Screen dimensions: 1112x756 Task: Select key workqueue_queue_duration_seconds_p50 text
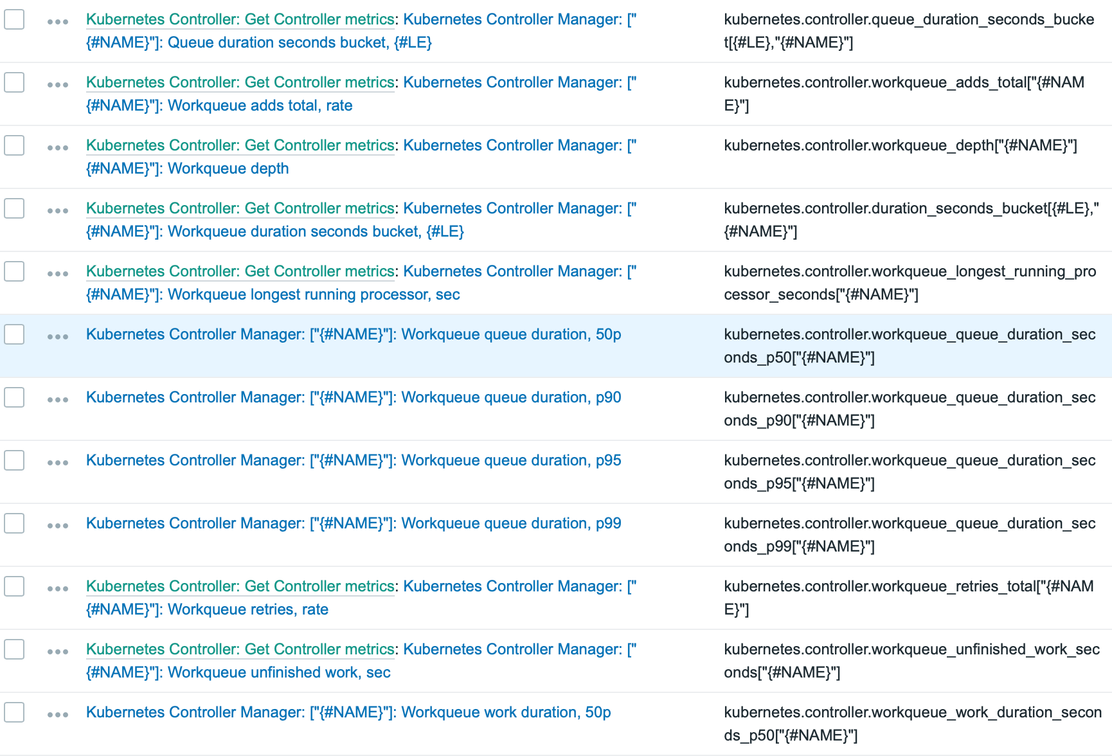(910, 346)
